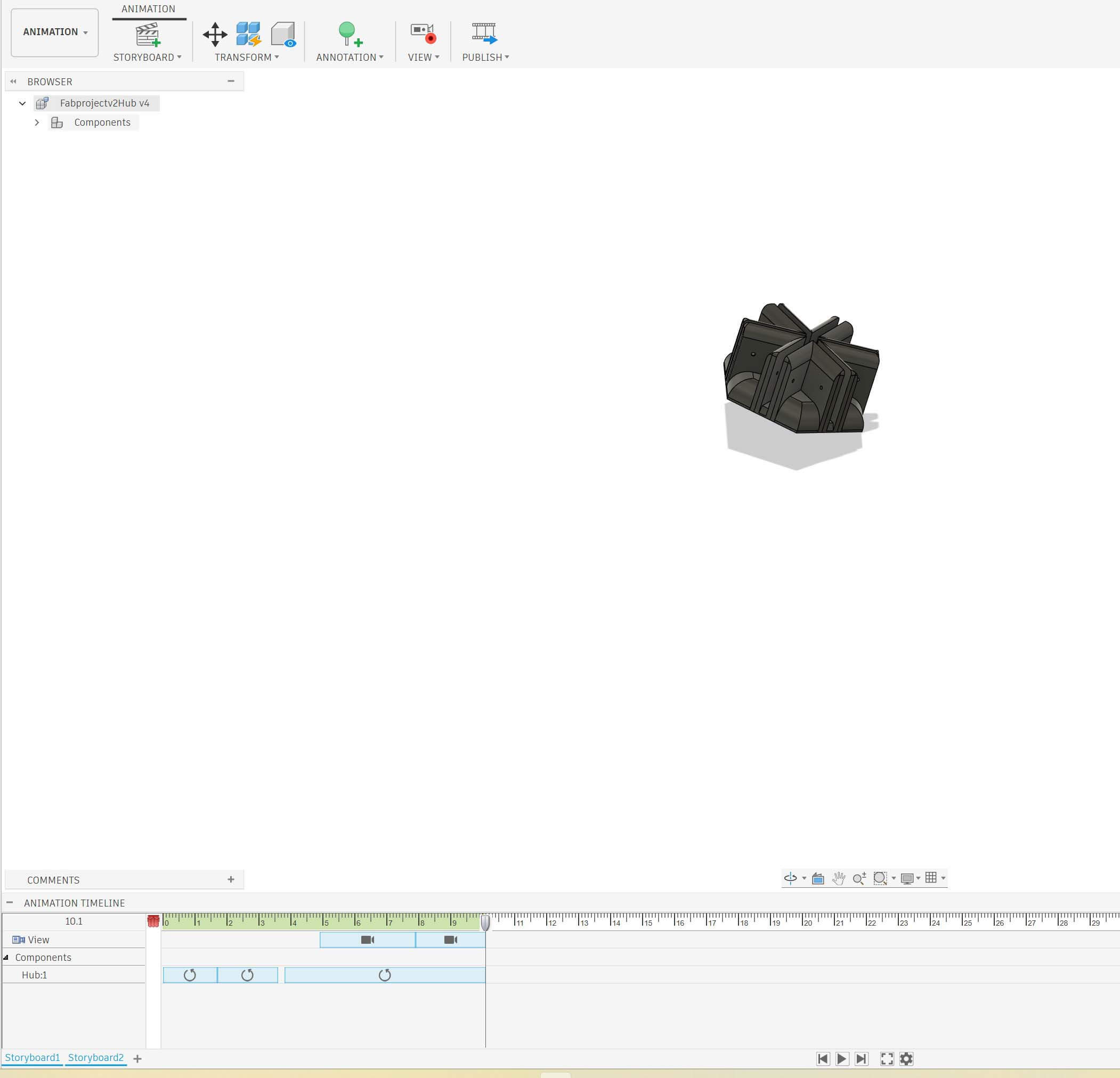Toggle the View camera recording icon
Image resolution: width=1120 pixels, height=1078 pixels.
point(424,34)
